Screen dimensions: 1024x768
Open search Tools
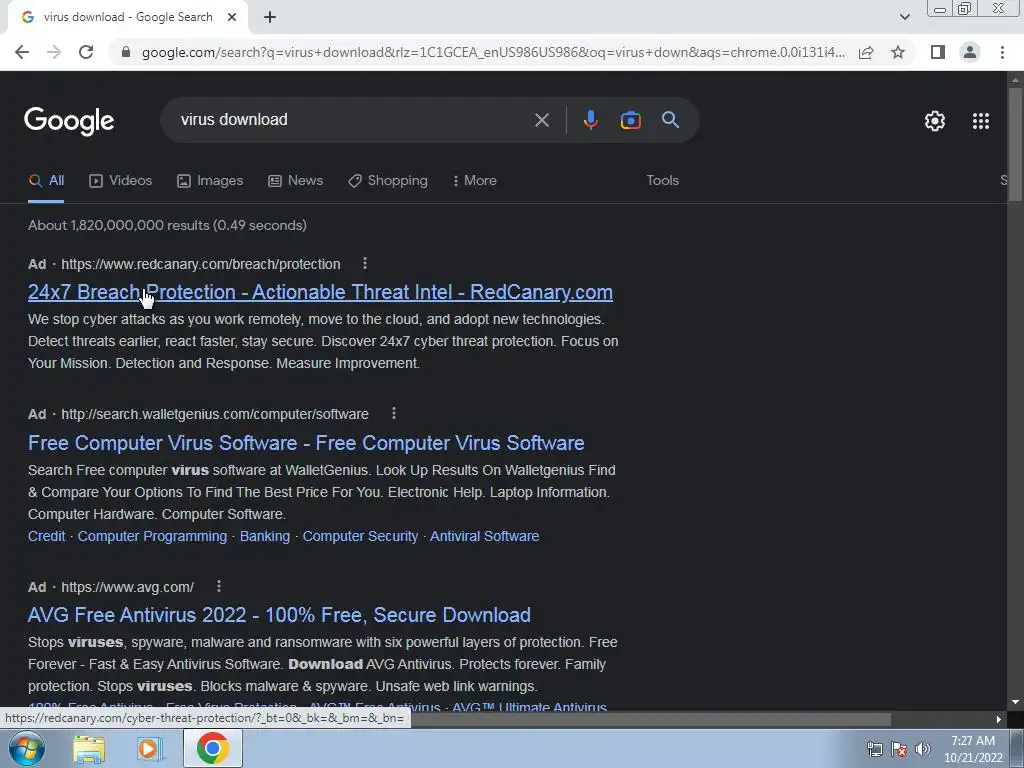(662, 180)
